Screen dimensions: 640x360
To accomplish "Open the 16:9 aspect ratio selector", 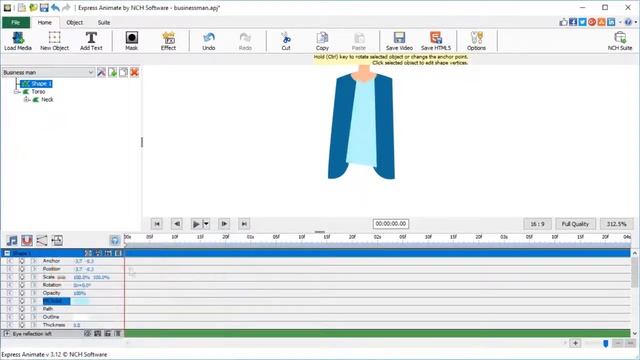I will click(537, 224).
